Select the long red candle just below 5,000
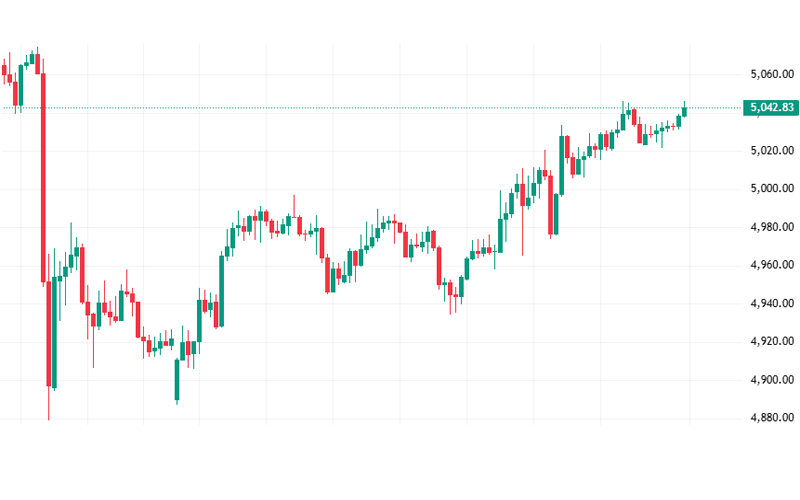 click(x=553, y=205)
